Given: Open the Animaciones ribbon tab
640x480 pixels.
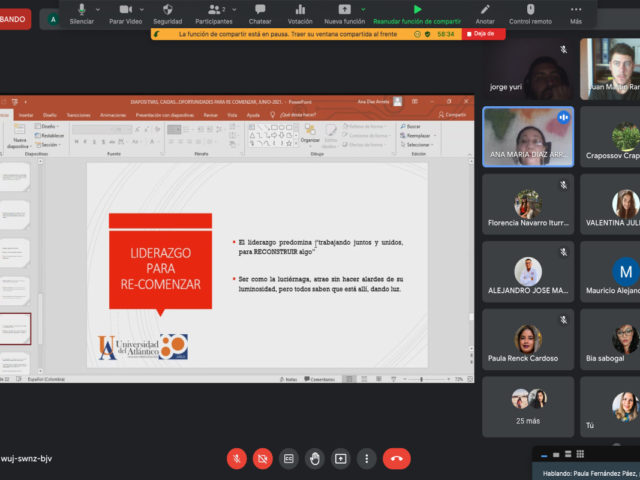Looking at the screenshot, I should (113, 115).
